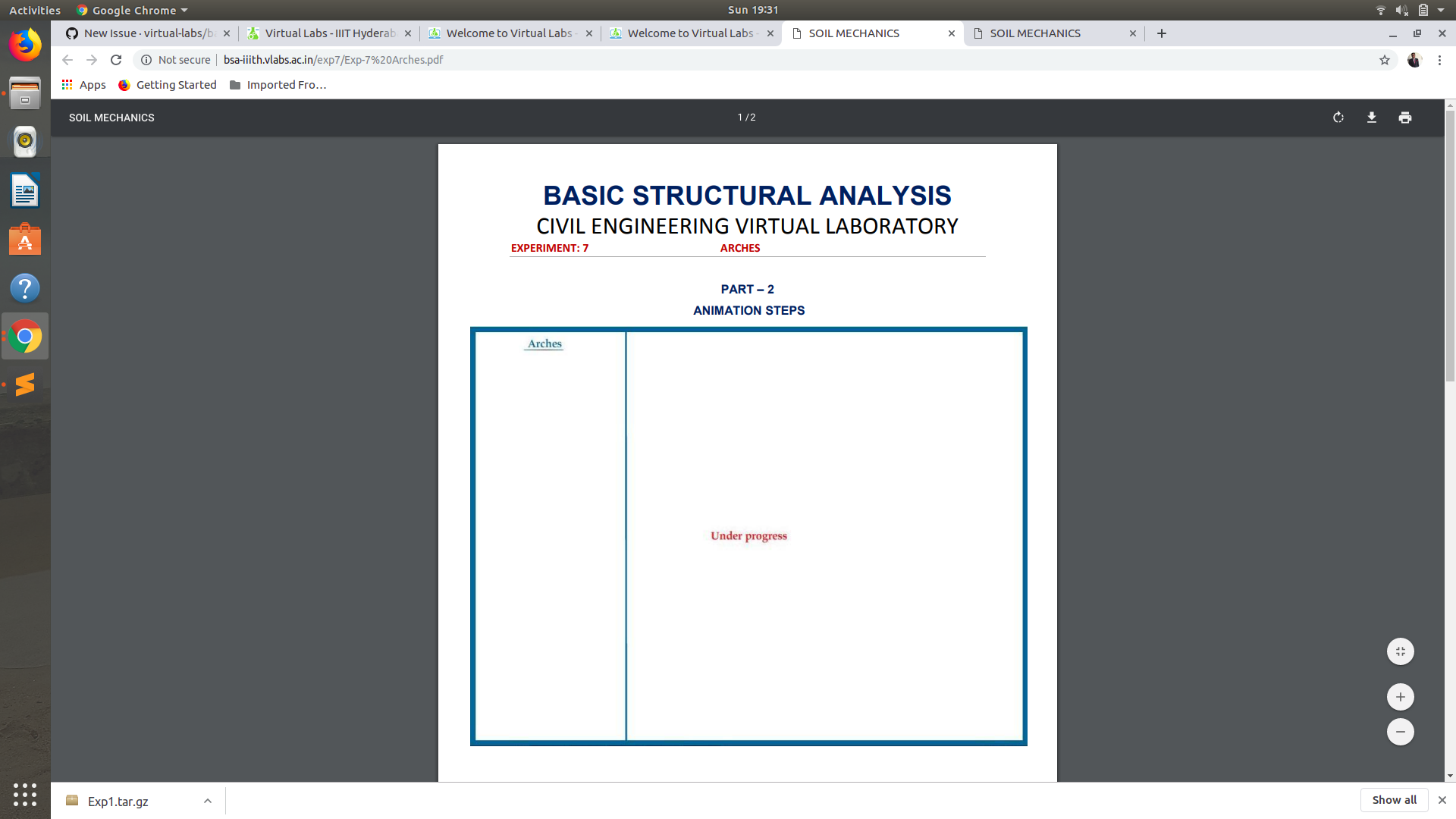Expand the Exp1.tar.gz download options
The width and height of the screenshot is (1456, 819).
[207, 800]
